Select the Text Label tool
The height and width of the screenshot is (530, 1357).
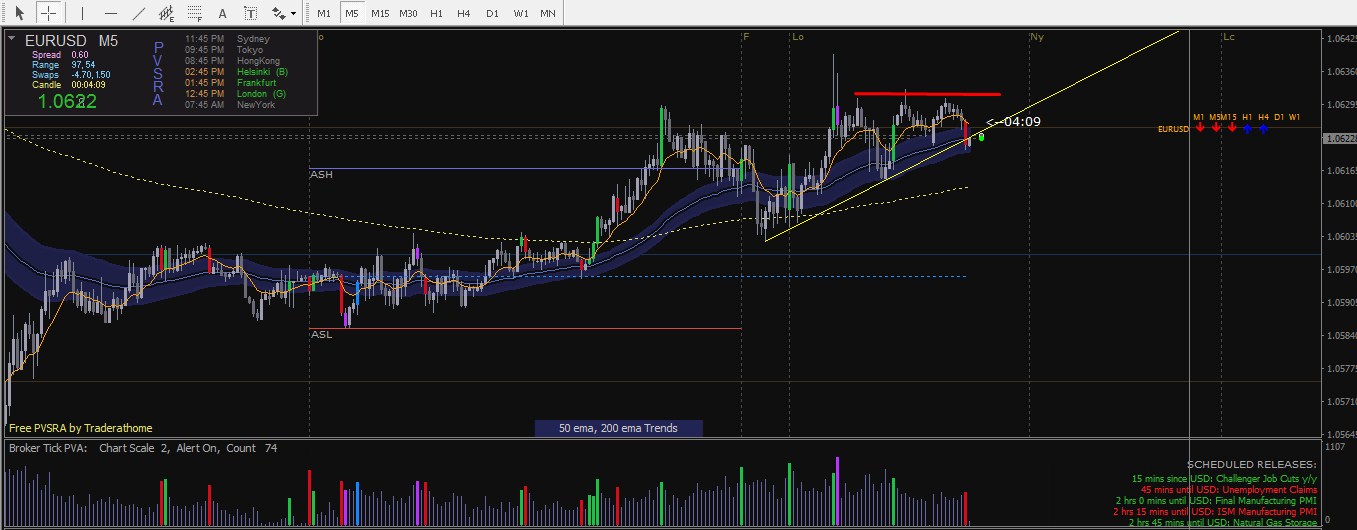tap(250, 14)
